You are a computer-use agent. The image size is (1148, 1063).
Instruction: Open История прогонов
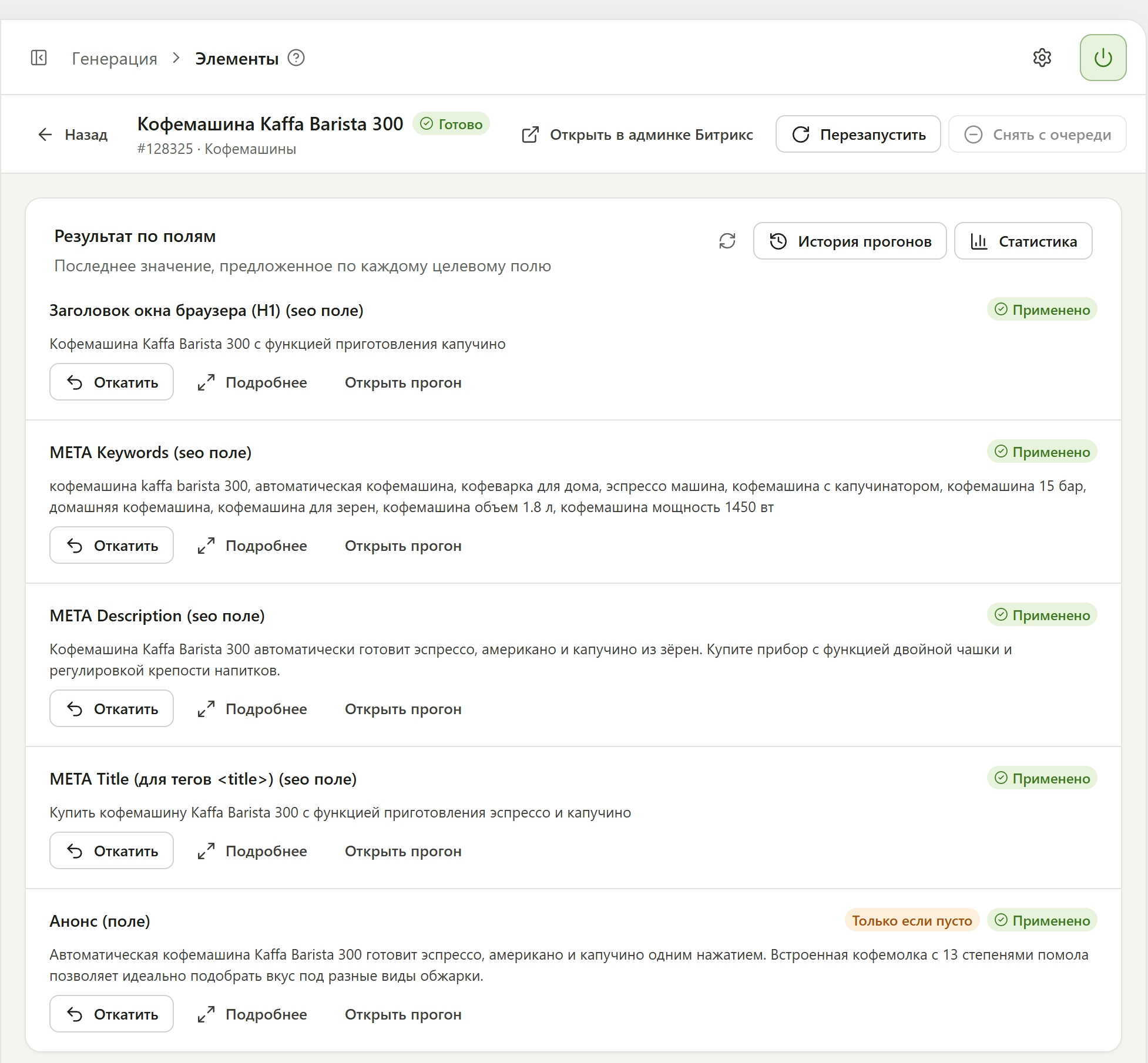point(850,241)
